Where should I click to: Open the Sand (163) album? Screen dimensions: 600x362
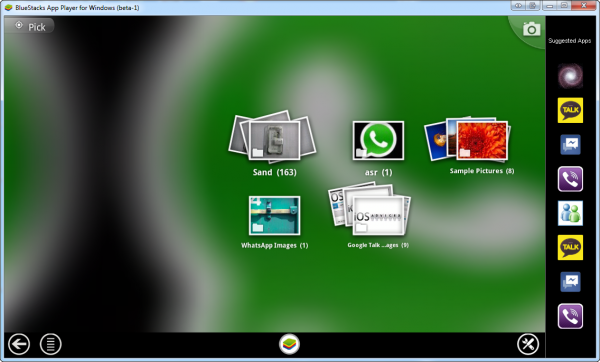click(x=273, y=143)
